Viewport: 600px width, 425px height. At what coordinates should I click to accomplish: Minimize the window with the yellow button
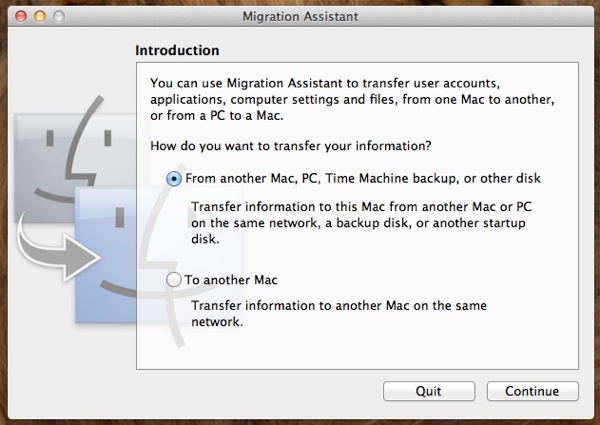(40, 16)
